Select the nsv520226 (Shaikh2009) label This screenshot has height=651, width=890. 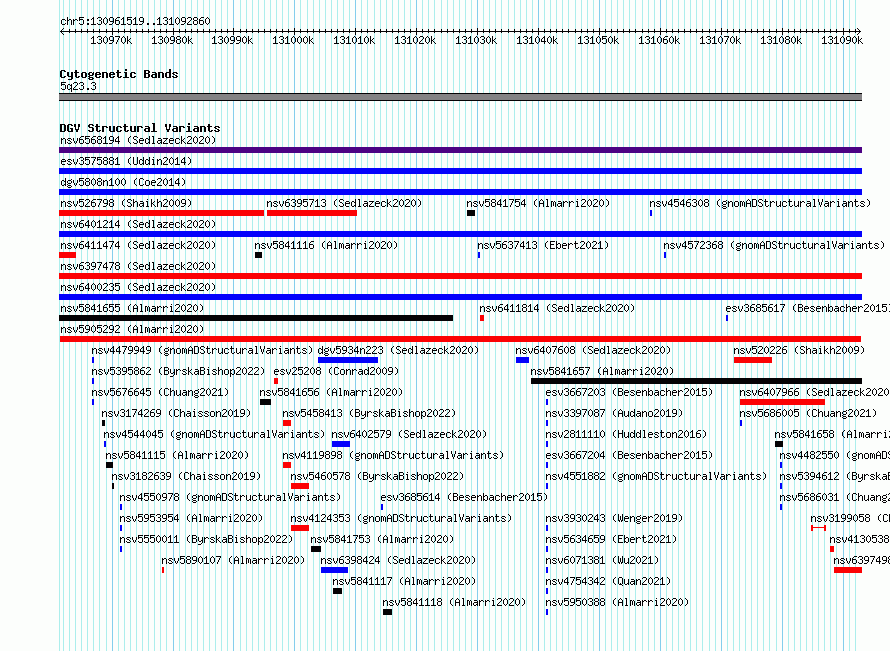pos(799,350)
